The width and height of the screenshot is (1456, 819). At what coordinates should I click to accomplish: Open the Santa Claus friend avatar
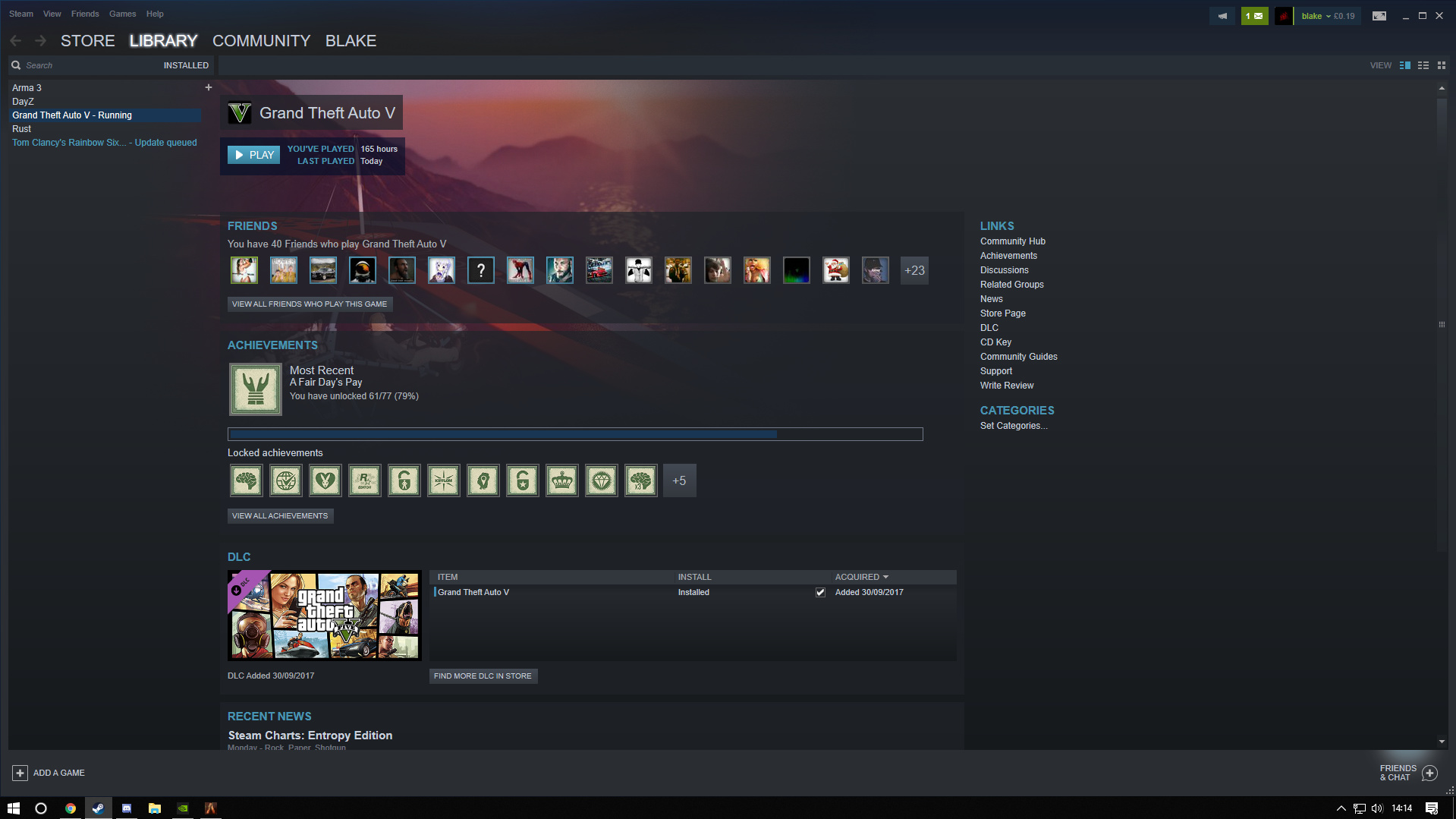(x=836, y=270)
